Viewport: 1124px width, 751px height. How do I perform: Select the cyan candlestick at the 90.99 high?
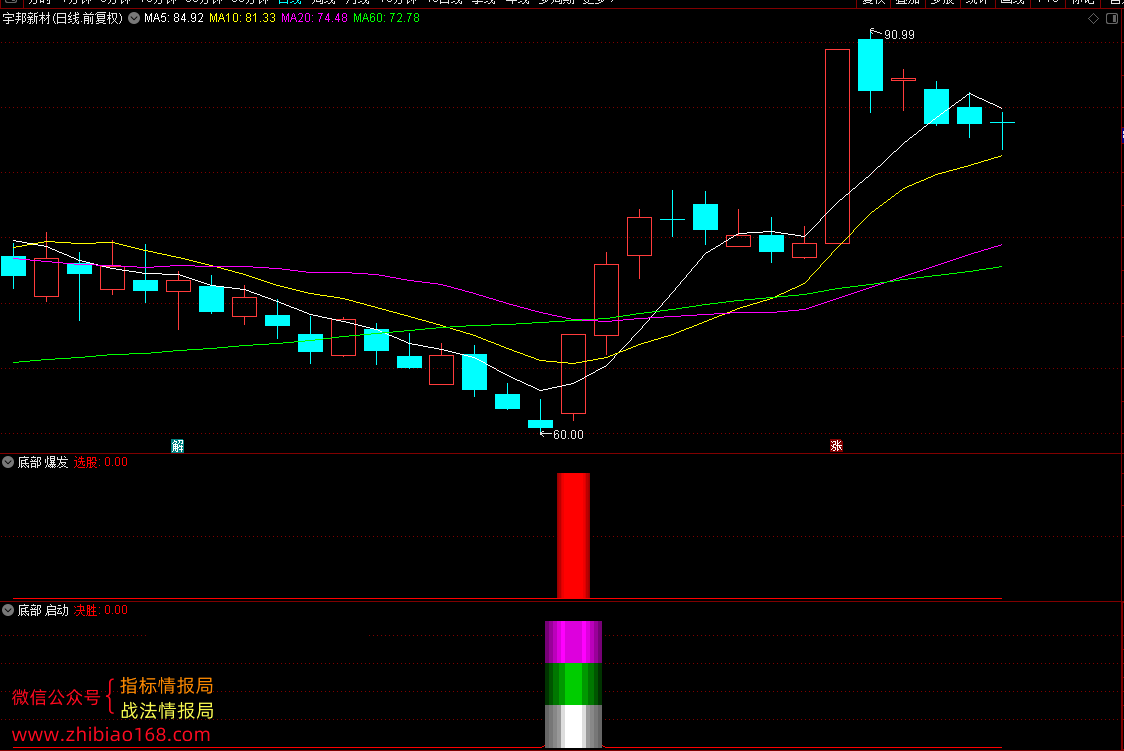pyautogui.click(x=870, y=65)
